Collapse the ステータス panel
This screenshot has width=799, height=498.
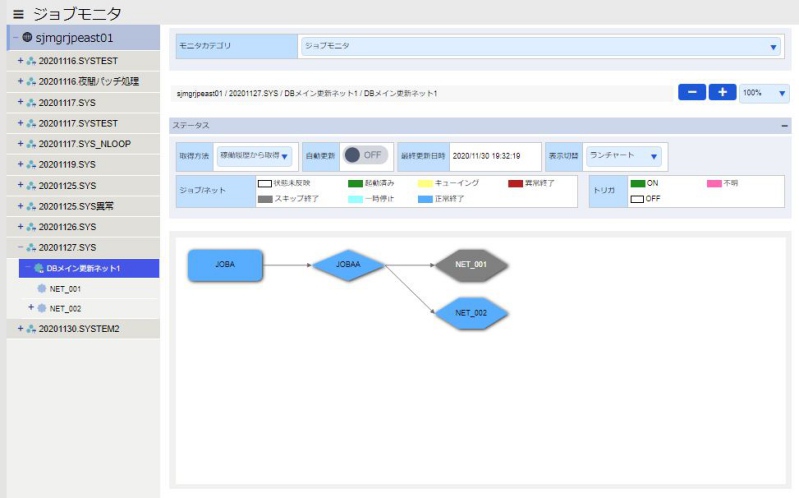(x=784, y=125)
